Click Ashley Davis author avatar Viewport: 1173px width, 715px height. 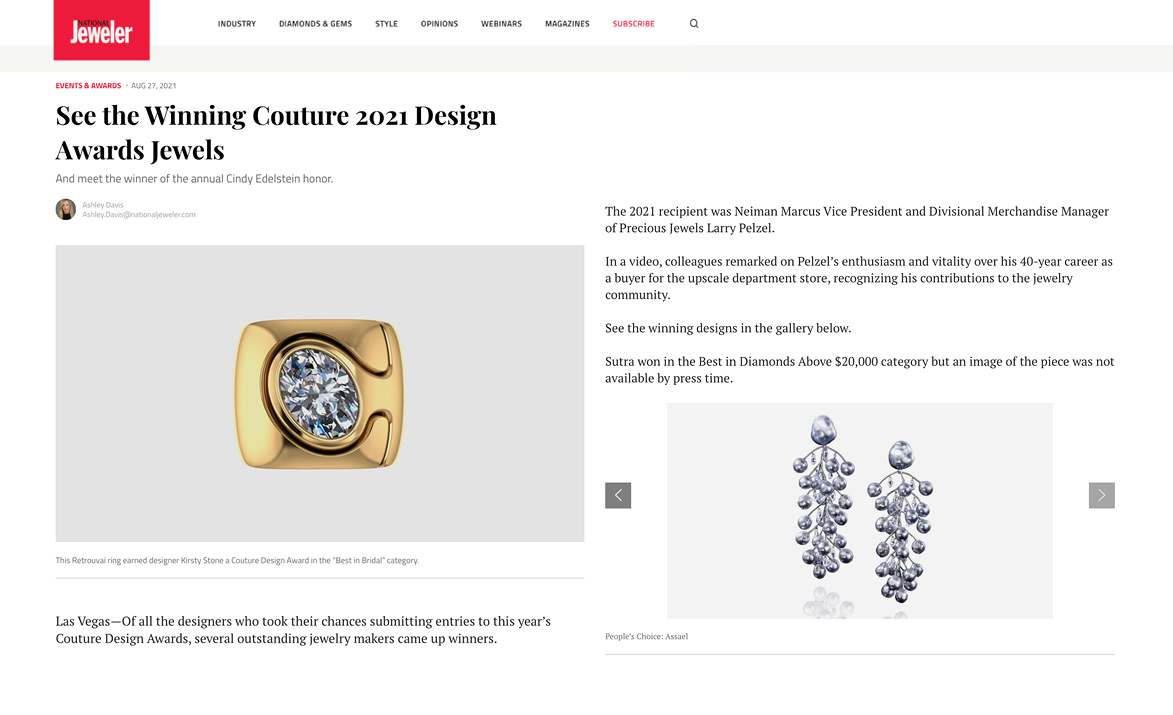click(x=66, y=209)
